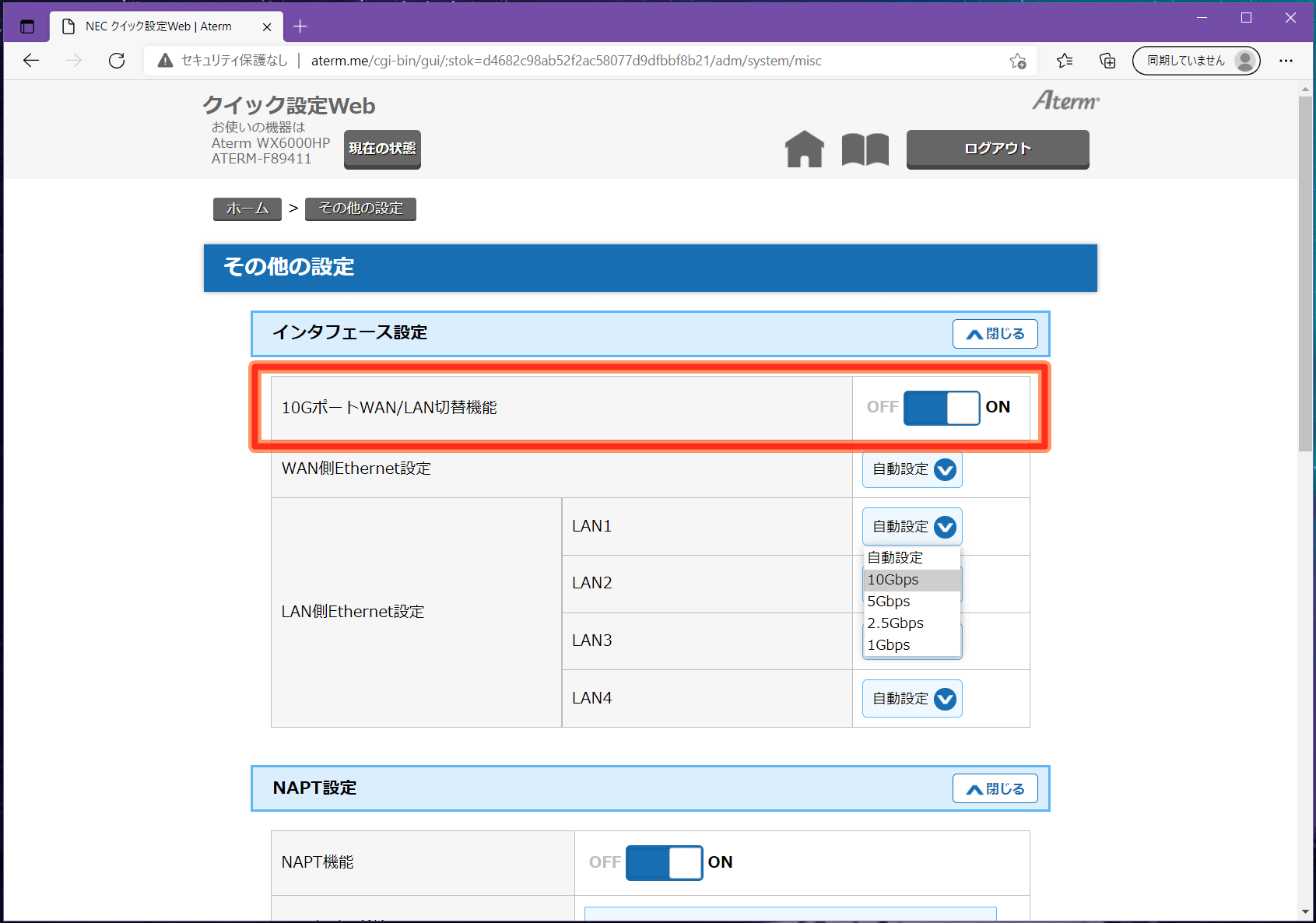
Task: Open WAN側Ethernet設定 dropdown
Action: pos(912,469)
